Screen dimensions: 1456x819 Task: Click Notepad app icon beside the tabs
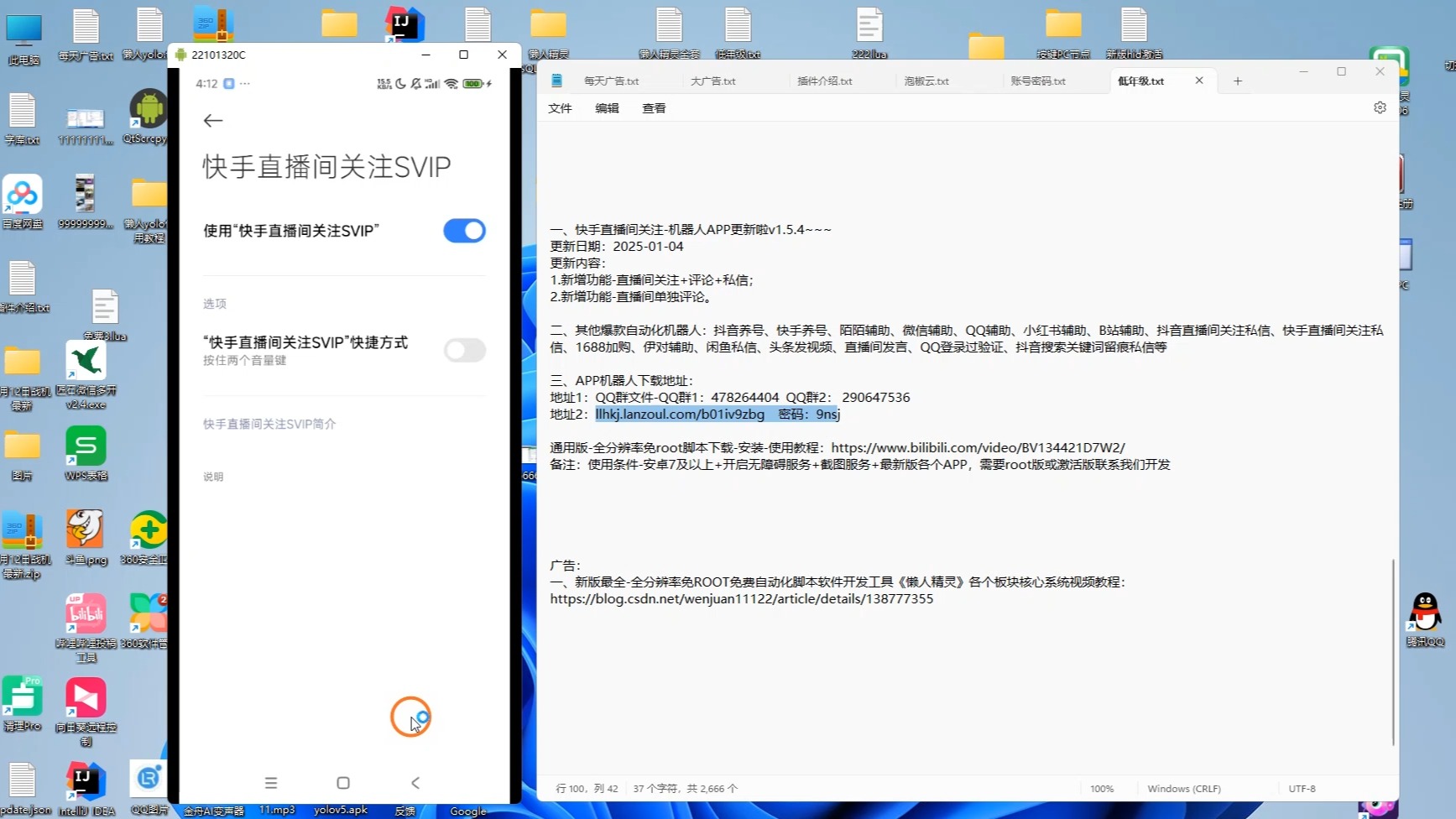[x=556, y=81]
